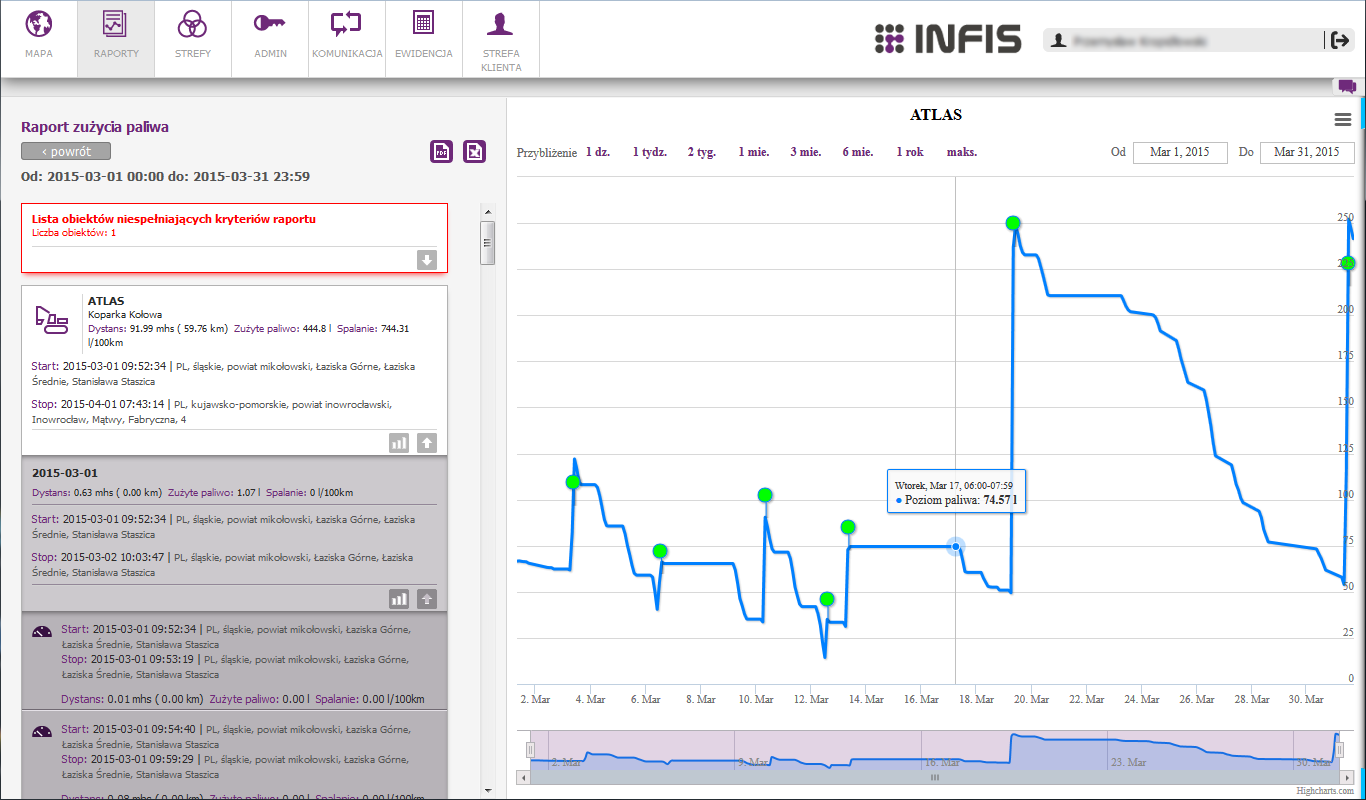Switch to the KOMUNIKACJA section

(x=347, y=39)
